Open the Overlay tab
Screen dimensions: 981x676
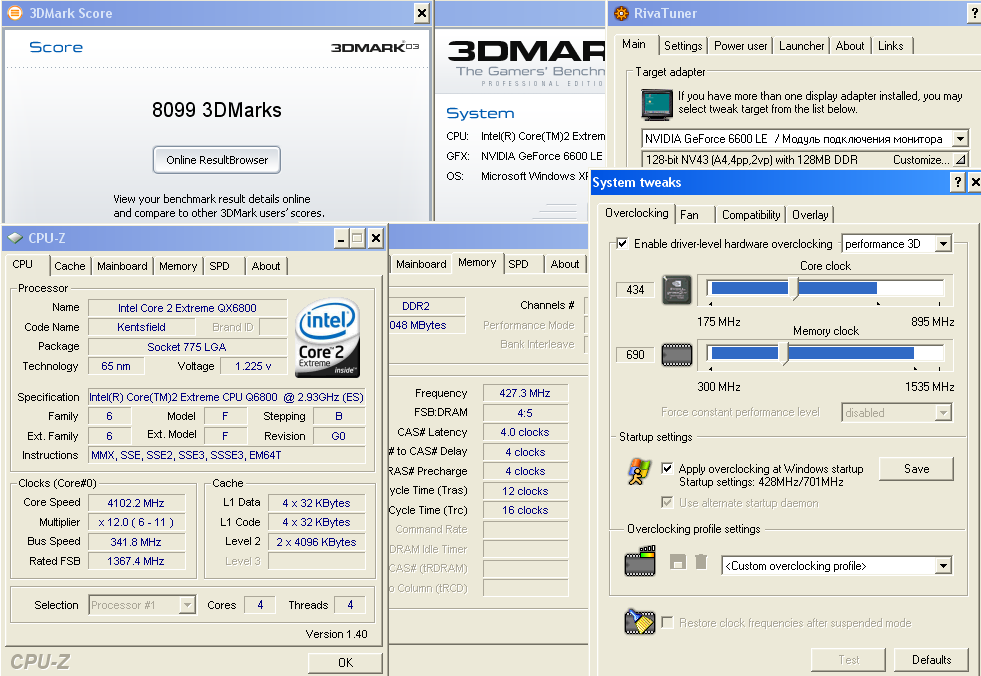[x=810, y=215]
